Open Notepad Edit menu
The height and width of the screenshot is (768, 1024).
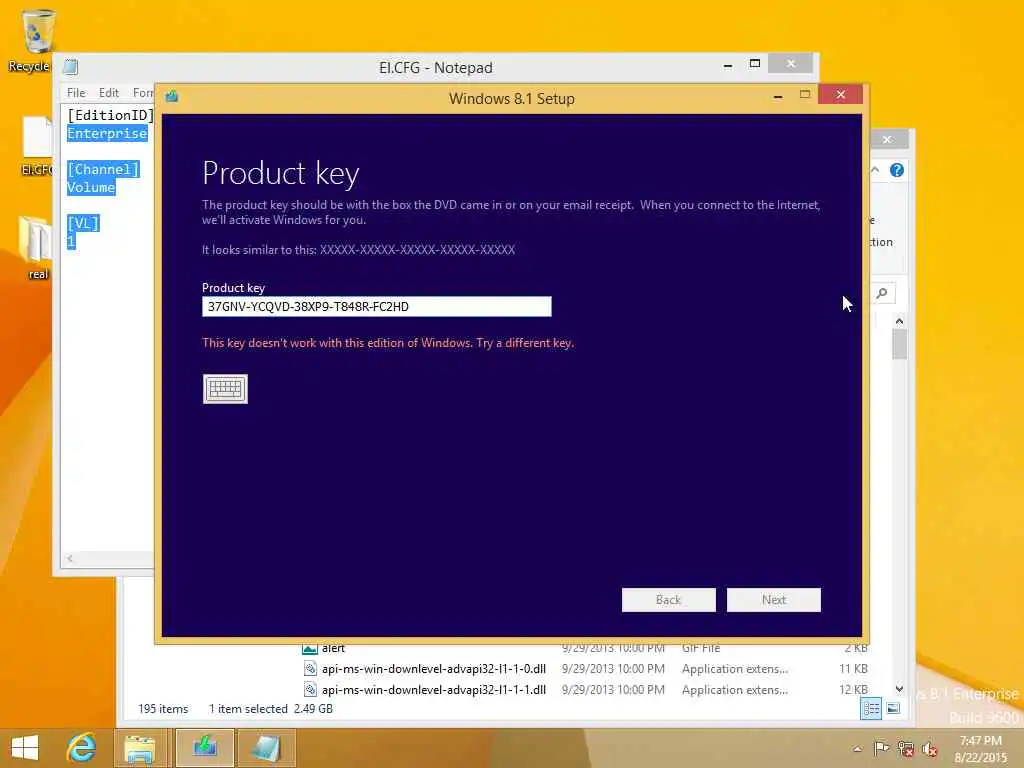pos(109,93)
